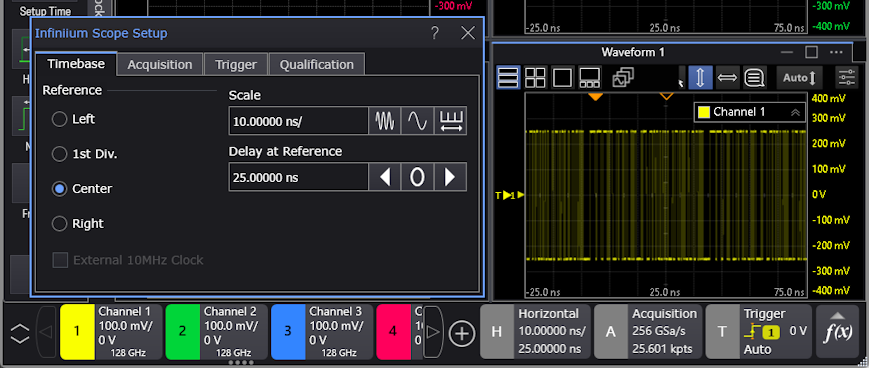This screenshot has height=368, width=869.
Task: Open the waveform settings sliders icon
Action: click(x=847, y=78)
